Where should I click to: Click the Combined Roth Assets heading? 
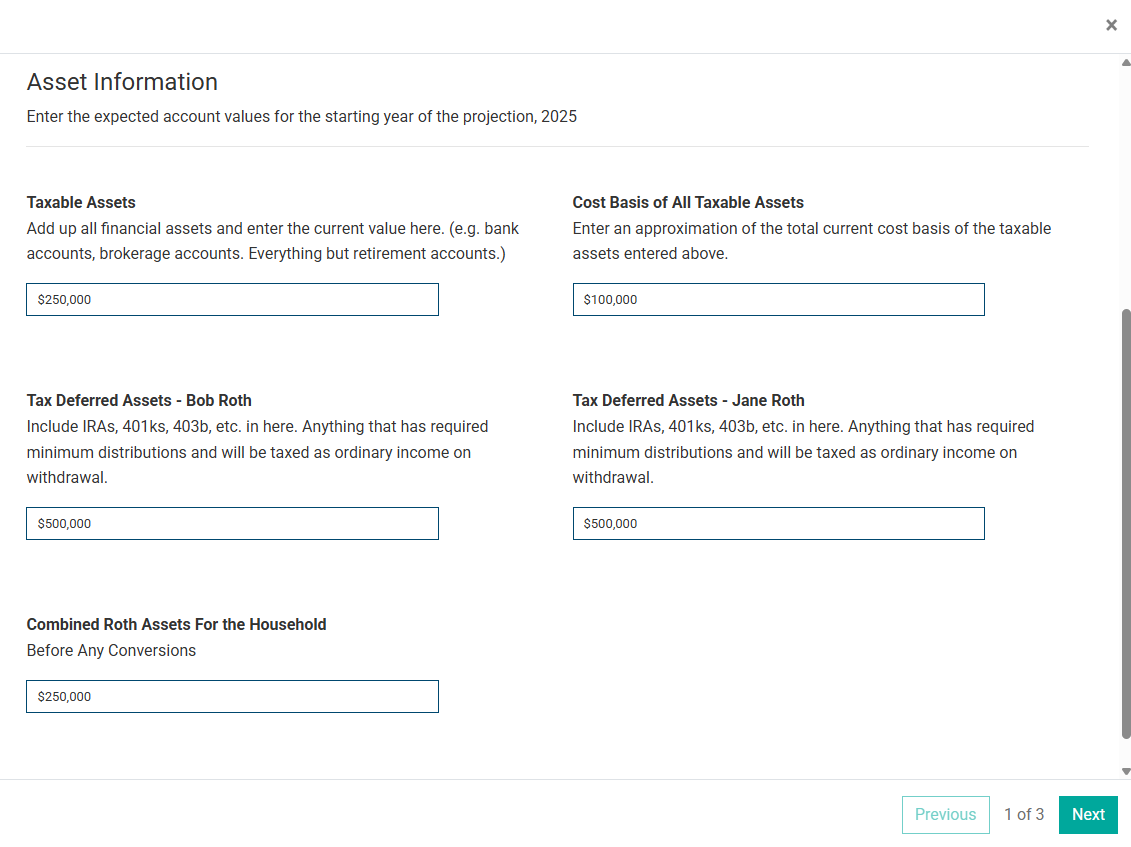176,624
